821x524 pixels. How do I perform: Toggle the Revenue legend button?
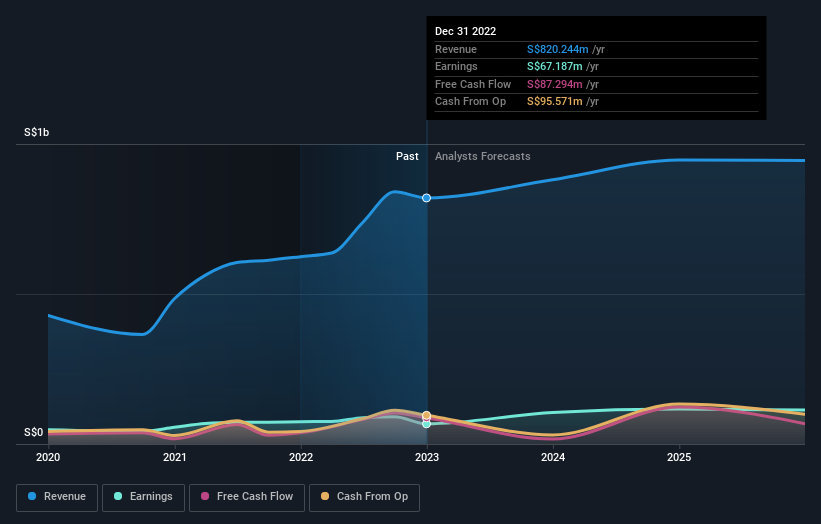[57, 497]
